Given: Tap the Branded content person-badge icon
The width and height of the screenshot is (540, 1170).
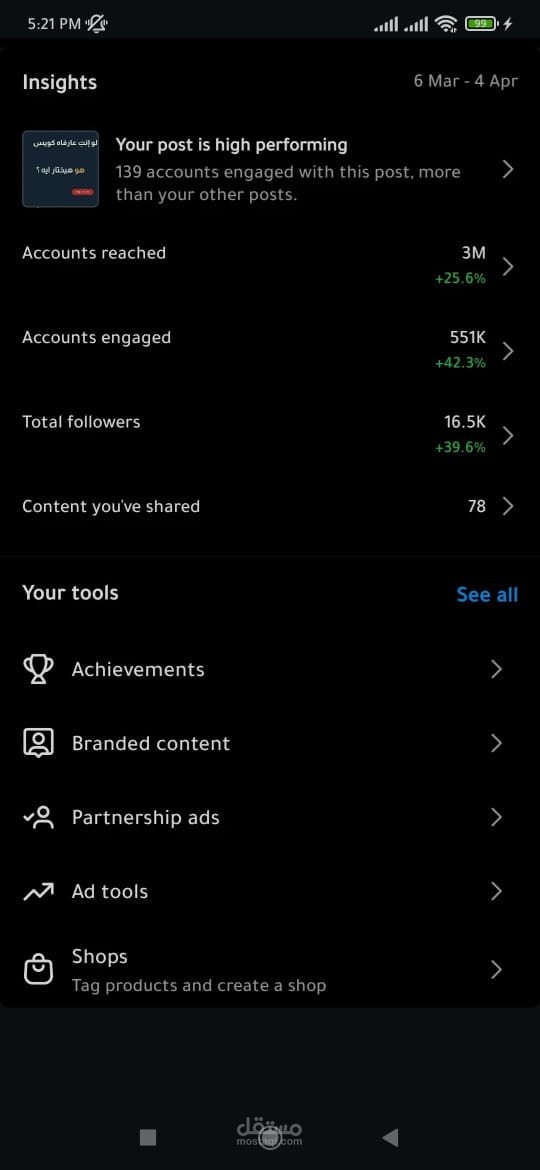Looking at the screenshot, I should (38, 743).
